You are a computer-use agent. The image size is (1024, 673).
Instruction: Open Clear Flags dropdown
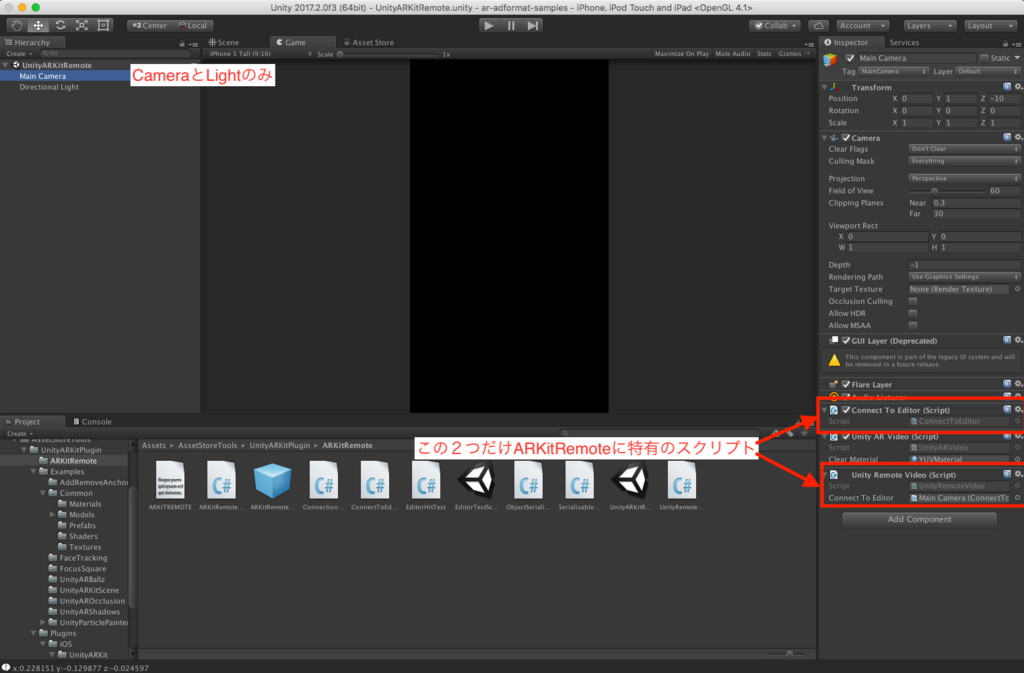coord(964,149)
